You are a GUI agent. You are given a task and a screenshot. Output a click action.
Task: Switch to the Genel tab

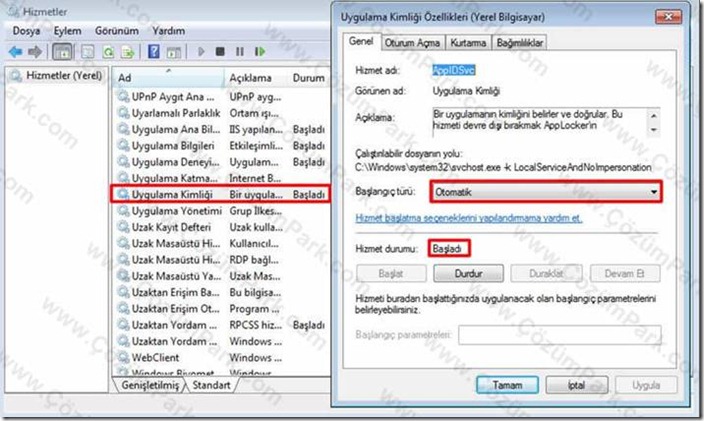pos(361,41)
